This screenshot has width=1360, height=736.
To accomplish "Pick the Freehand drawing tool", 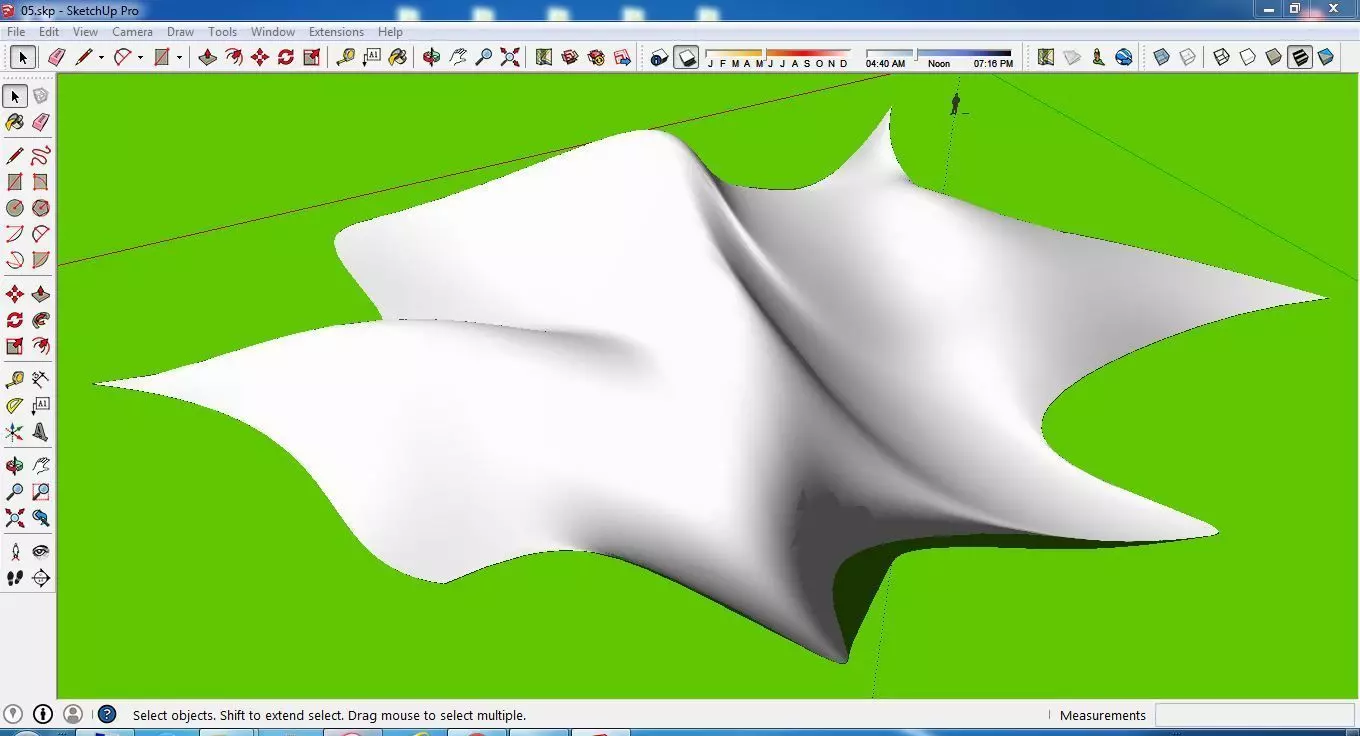I will click(41, 156).
